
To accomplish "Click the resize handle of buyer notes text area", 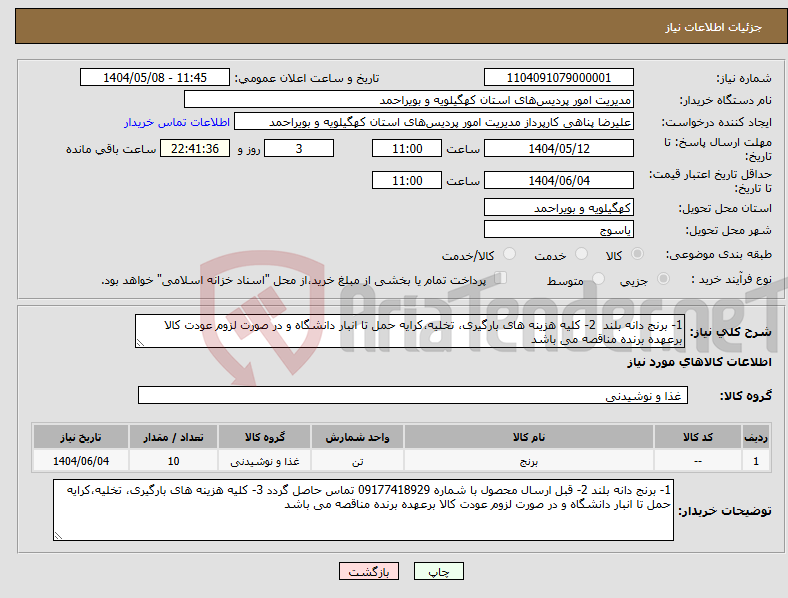I will [x=58, y=536].
